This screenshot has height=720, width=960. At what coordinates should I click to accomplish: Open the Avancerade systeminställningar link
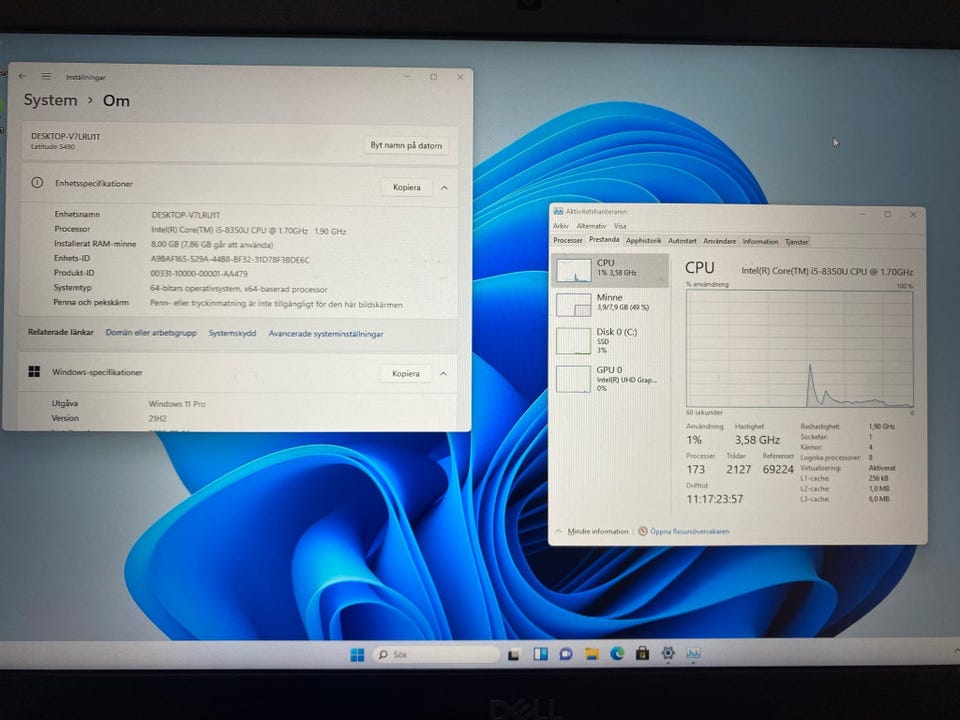click(325, 334)
